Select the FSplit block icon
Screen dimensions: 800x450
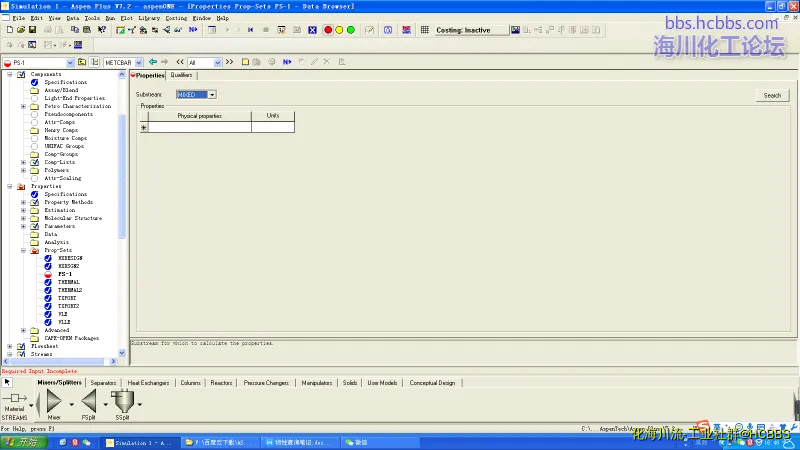click(x=89, y=401)
